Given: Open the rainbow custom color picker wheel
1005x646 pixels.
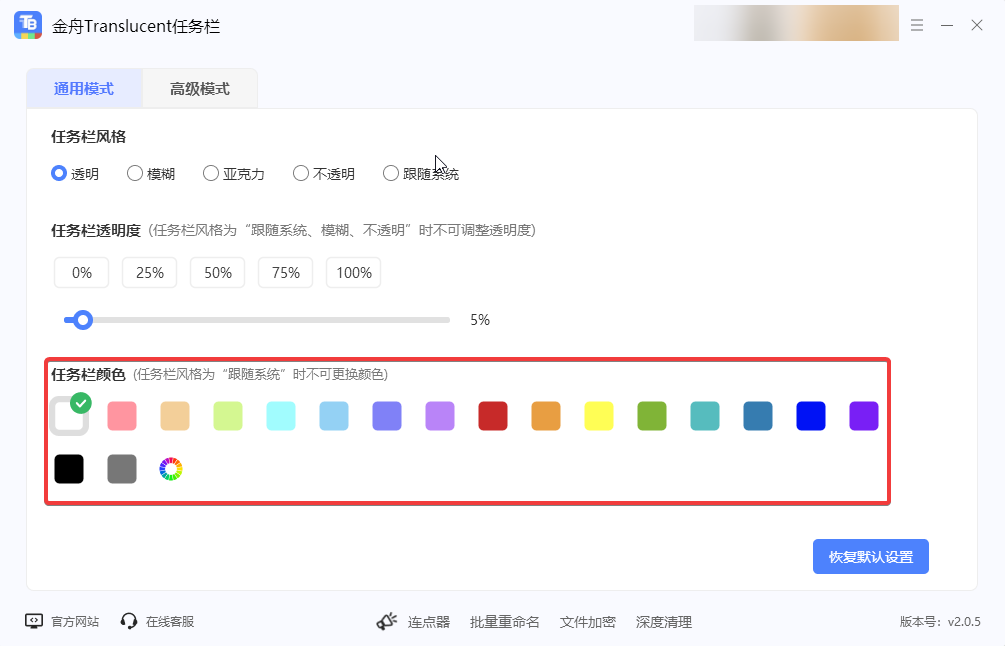Looking at the screenshot, I should [x=171, y=467].
